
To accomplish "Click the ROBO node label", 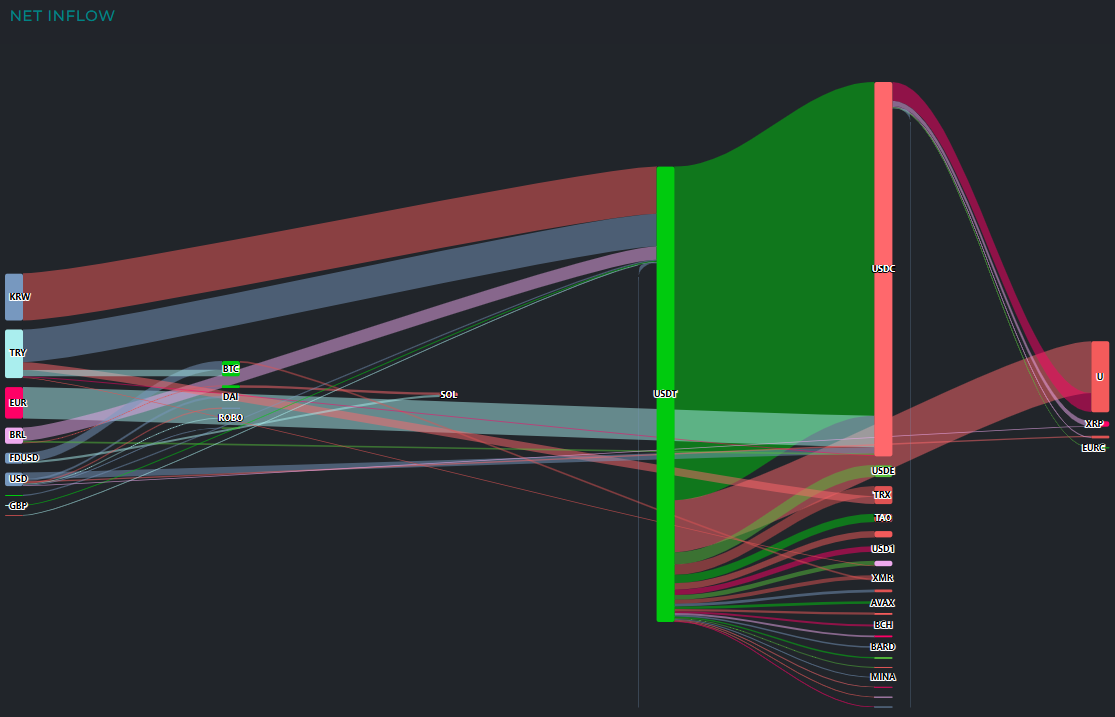I will click(231, 418).
